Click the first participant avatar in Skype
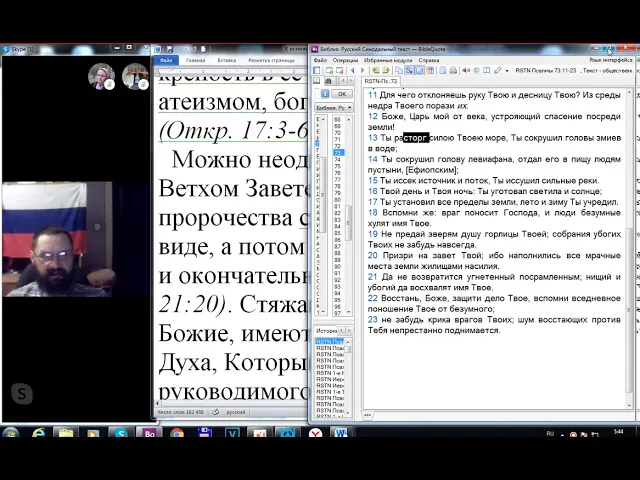The image size is (640, 480). [x=101, y=76]
